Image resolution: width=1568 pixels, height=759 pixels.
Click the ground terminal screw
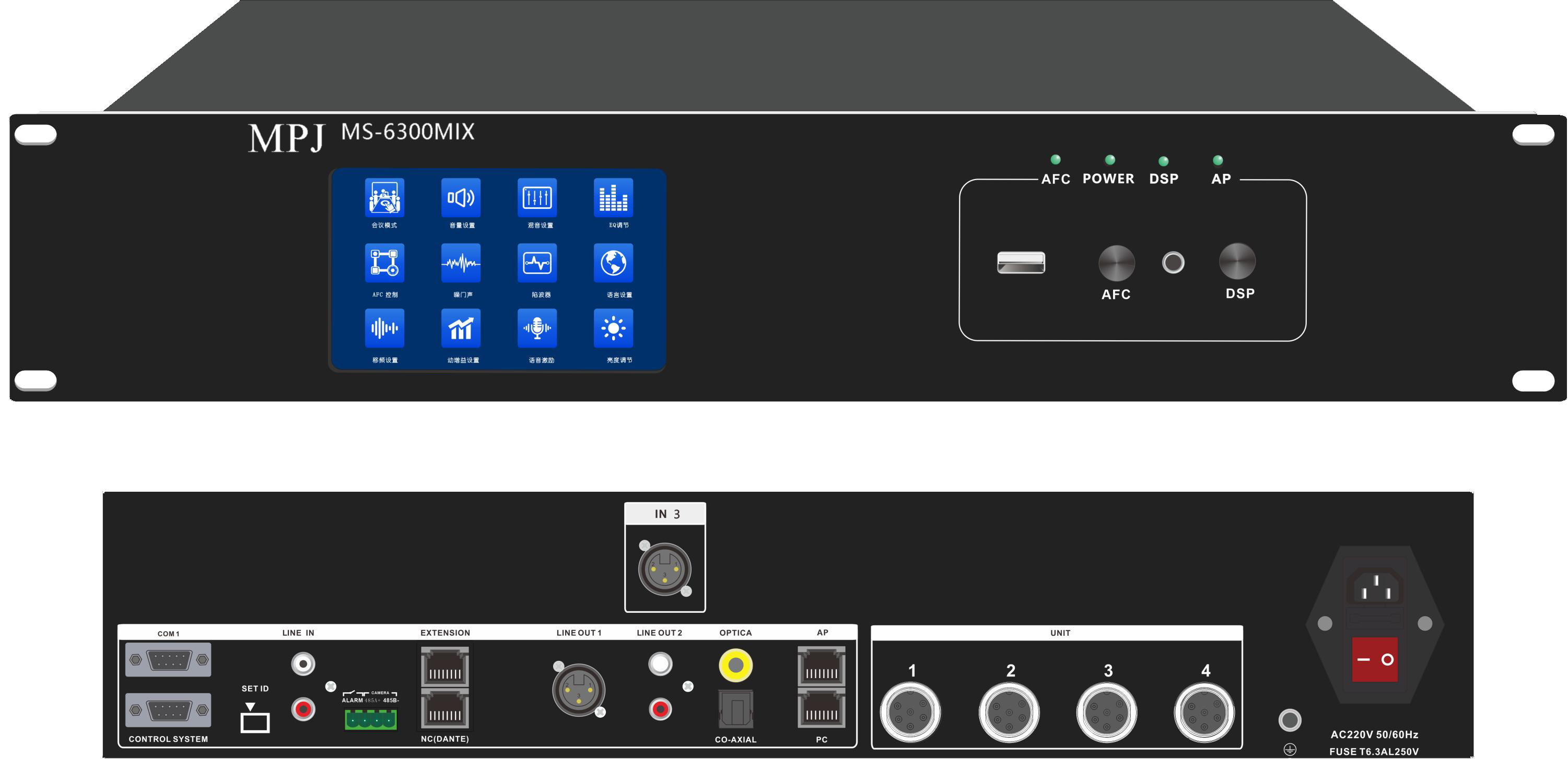(x=1290, y=721)
